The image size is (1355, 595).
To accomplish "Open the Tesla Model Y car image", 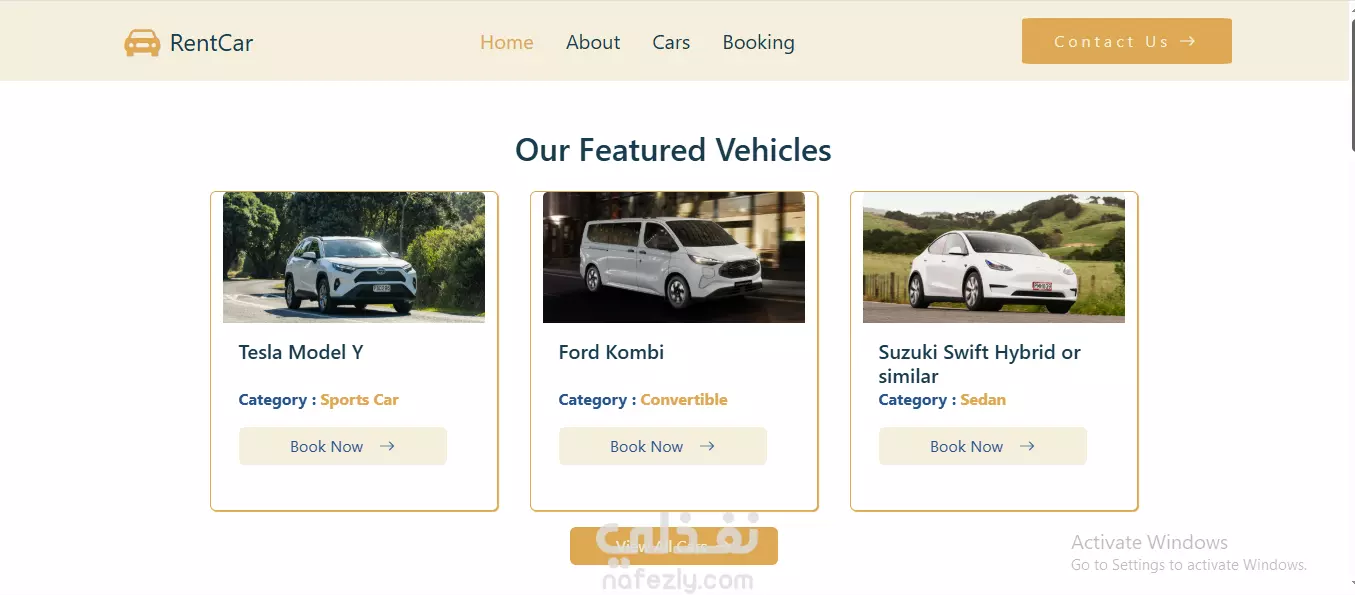I will [x=354, y=257].
